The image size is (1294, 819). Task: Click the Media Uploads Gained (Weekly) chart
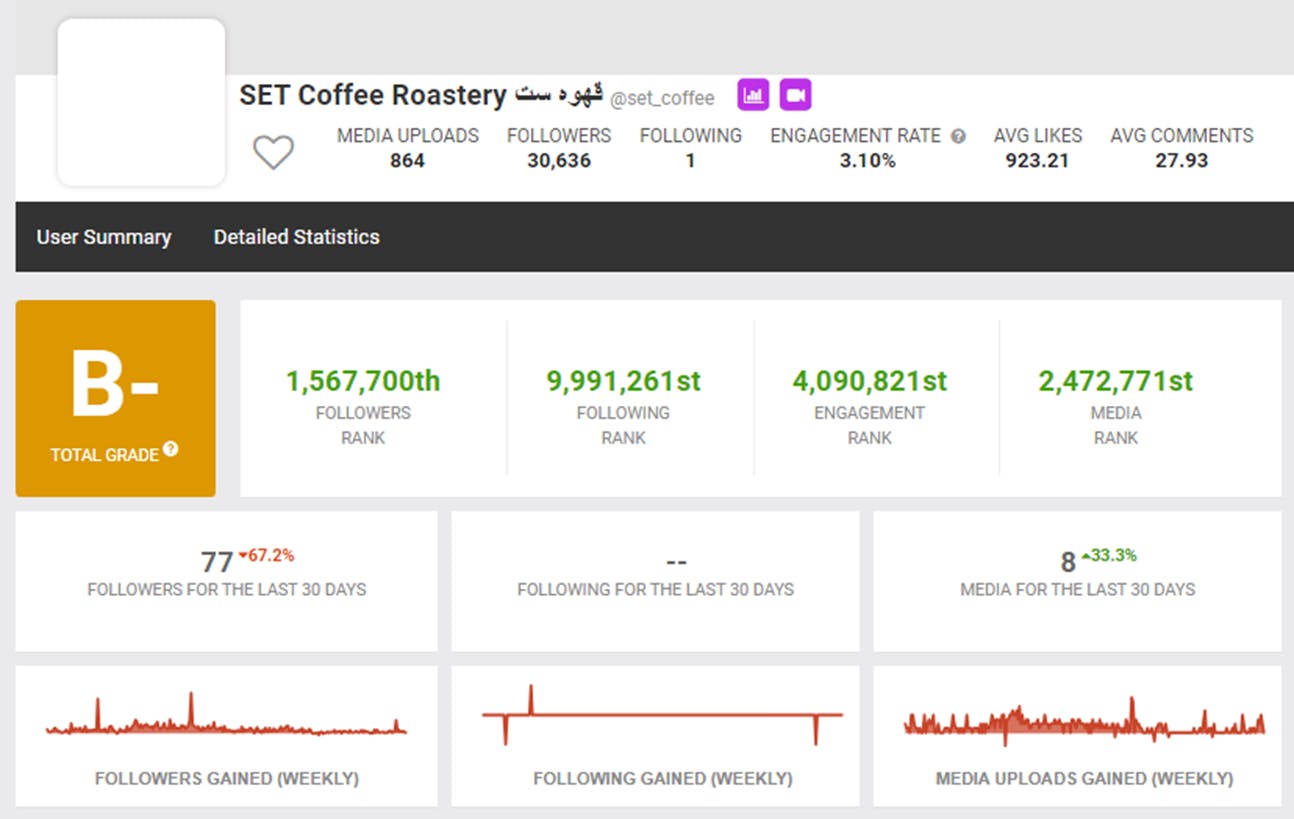(1085, 720)
